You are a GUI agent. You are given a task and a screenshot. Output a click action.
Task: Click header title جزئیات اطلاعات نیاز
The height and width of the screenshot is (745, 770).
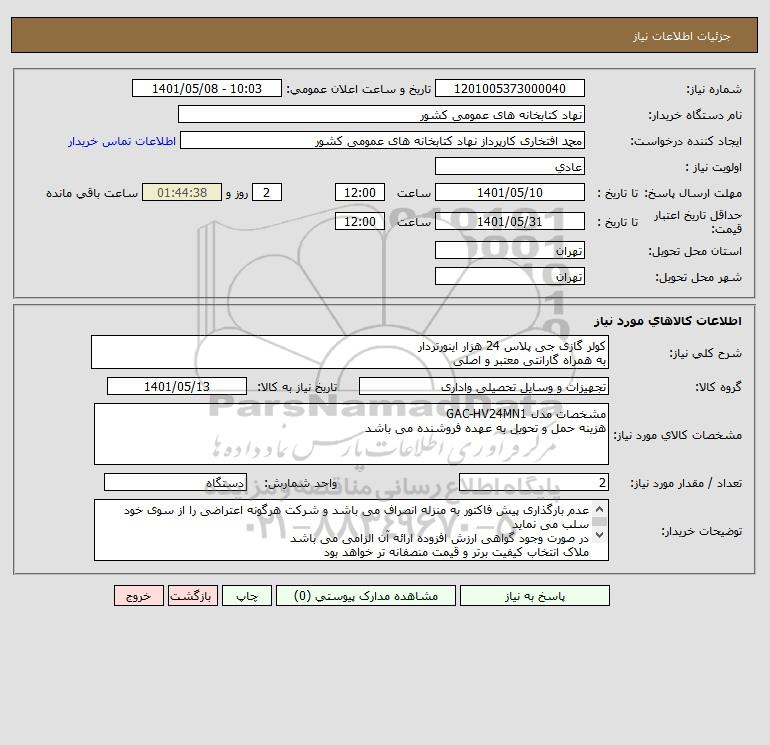(x=682, y=36)
